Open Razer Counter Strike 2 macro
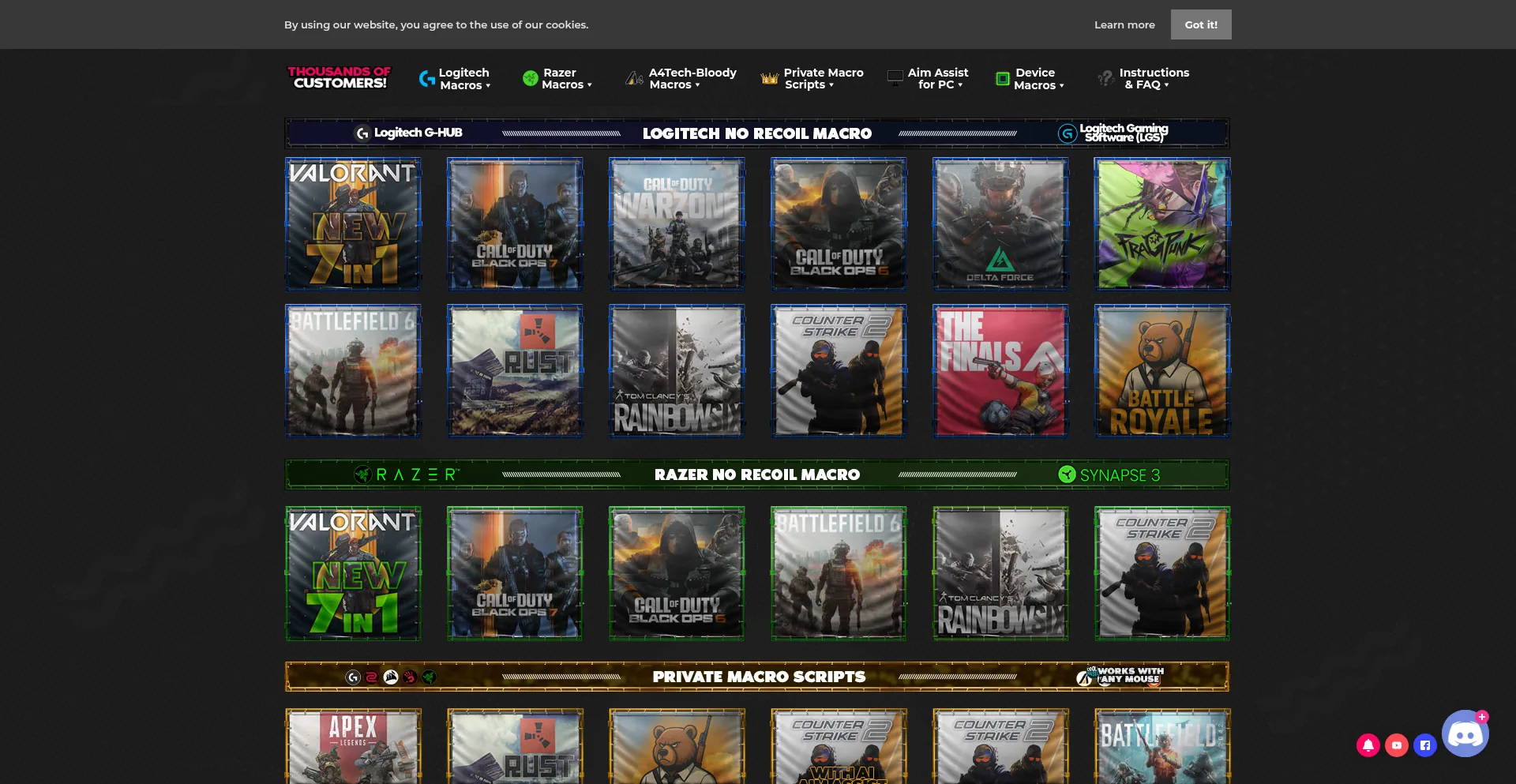The image size is (1516, 784). coord(1162,573)
